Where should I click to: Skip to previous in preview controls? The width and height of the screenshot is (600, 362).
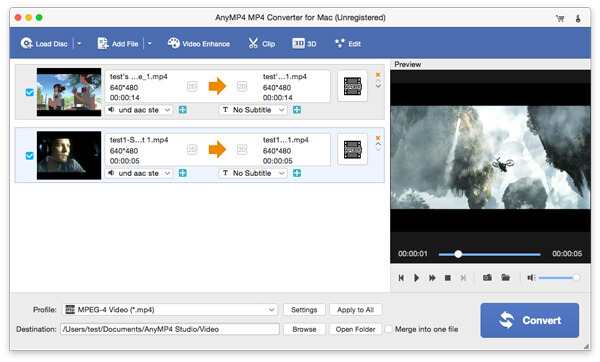point(401,278)
